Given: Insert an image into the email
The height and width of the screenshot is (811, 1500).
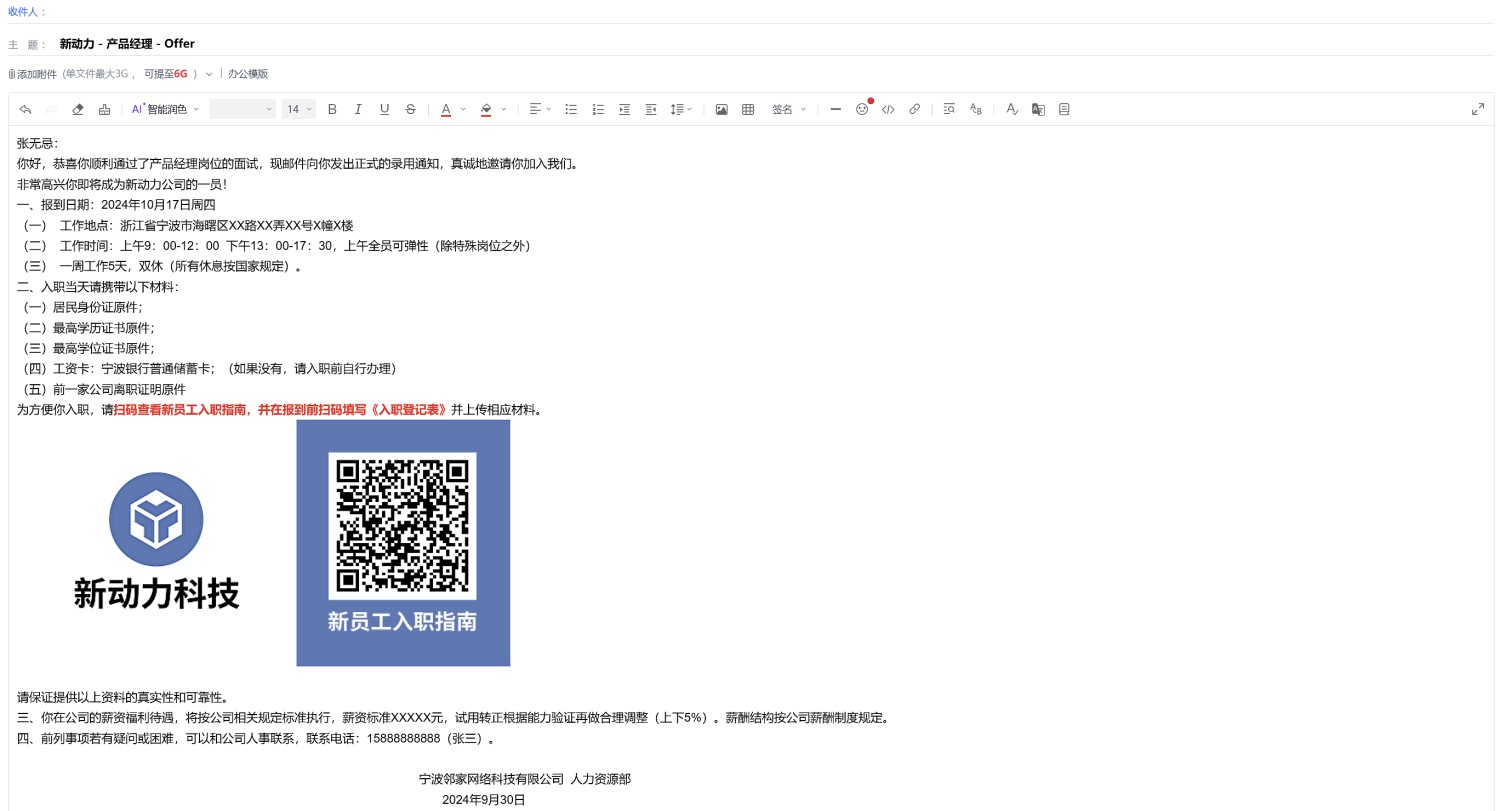Looking at the screenshot, I should click(x=721, y=109).
